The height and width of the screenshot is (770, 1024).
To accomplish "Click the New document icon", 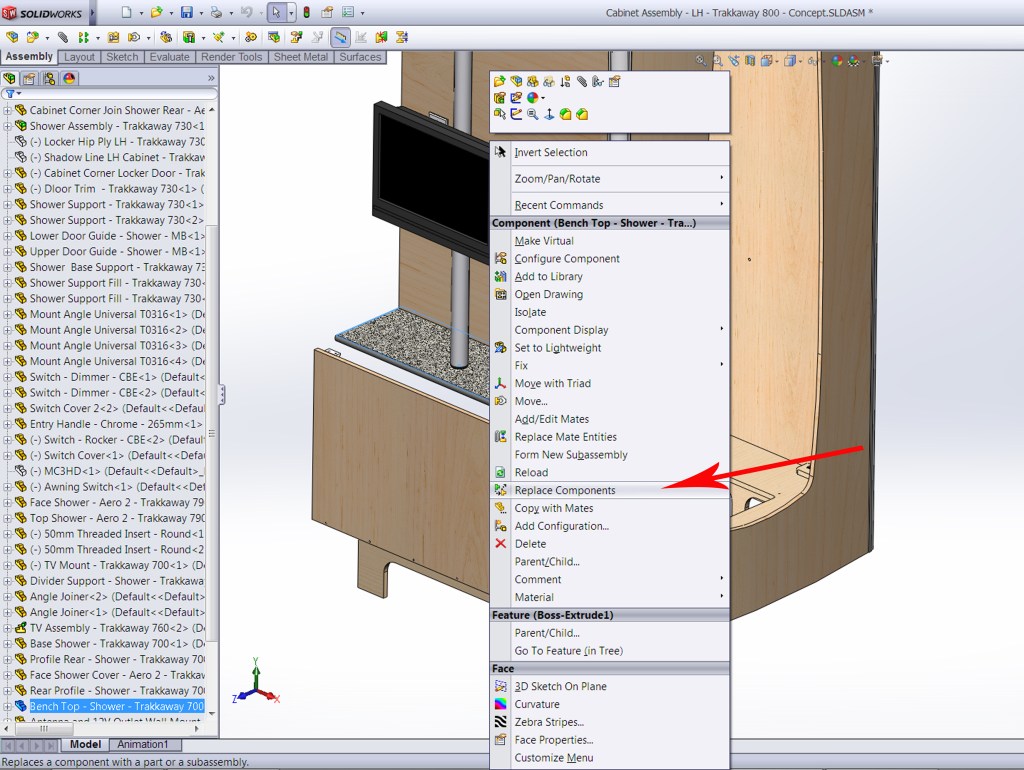I will (x=126, y=13).
